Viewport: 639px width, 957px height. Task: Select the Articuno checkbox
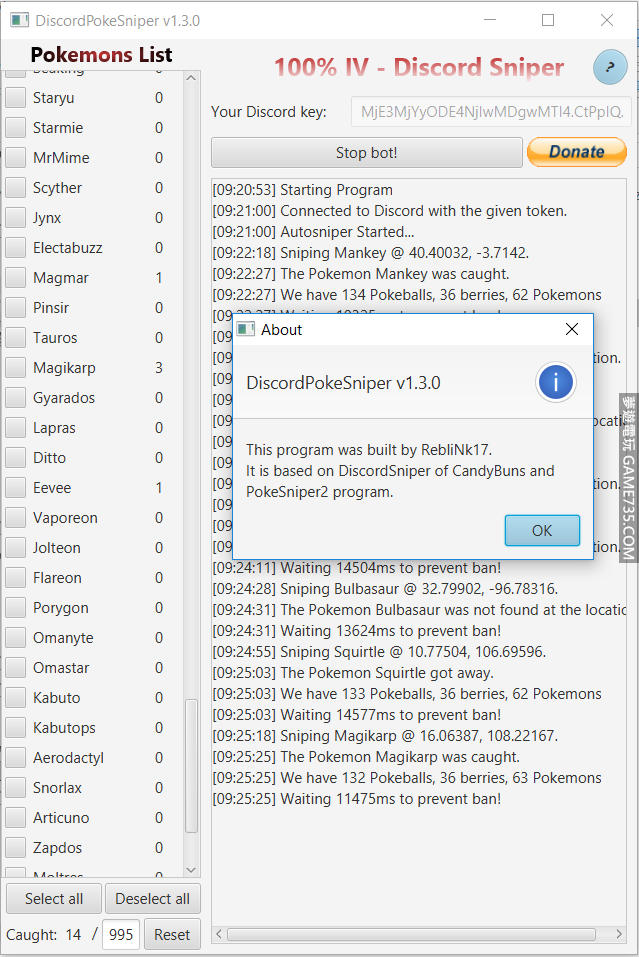(x=16, y=818)
